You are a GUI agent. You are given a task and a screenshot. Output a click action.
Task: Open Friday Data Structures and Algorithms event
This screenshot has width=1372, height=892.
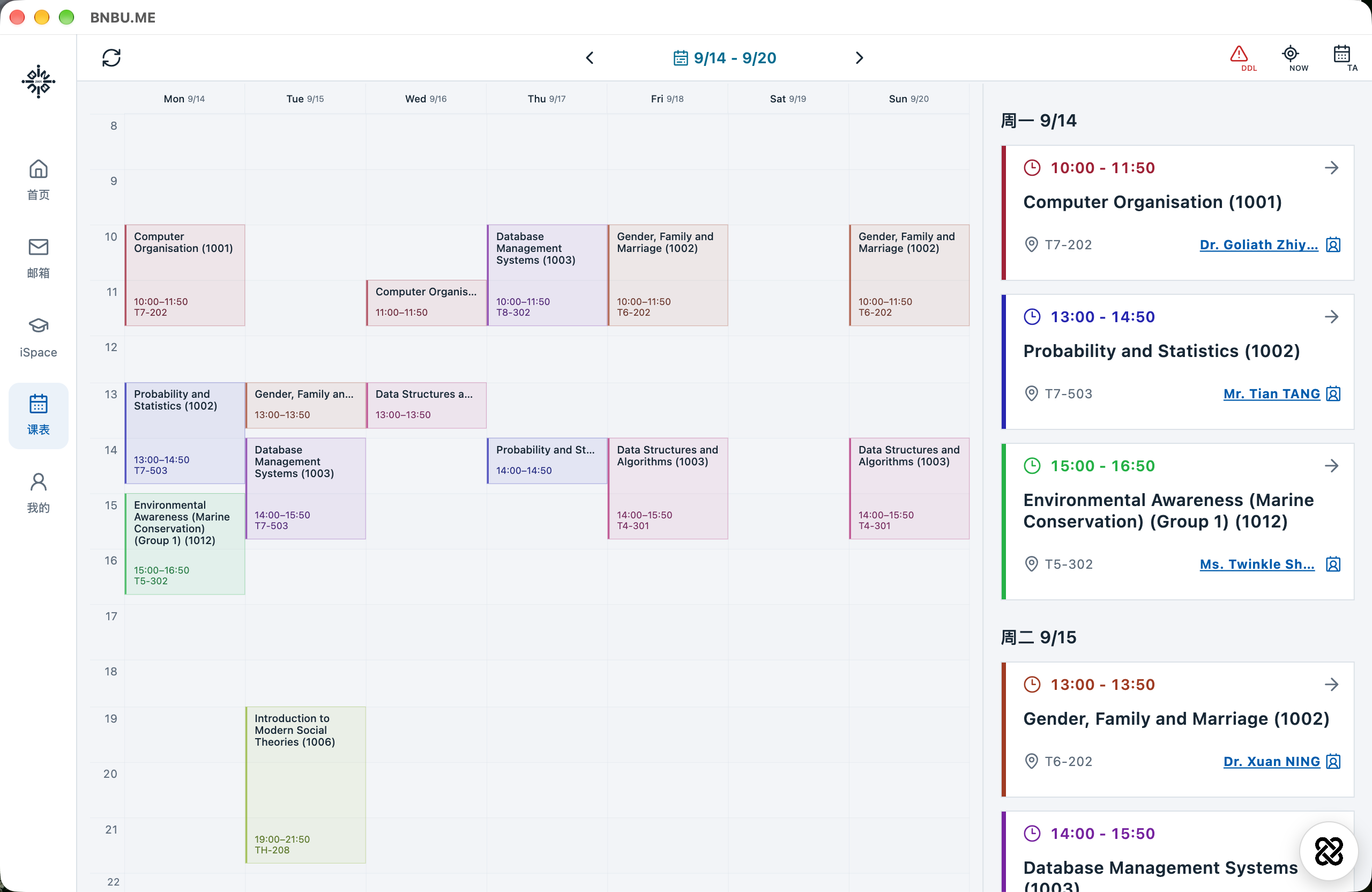[668, 488]
